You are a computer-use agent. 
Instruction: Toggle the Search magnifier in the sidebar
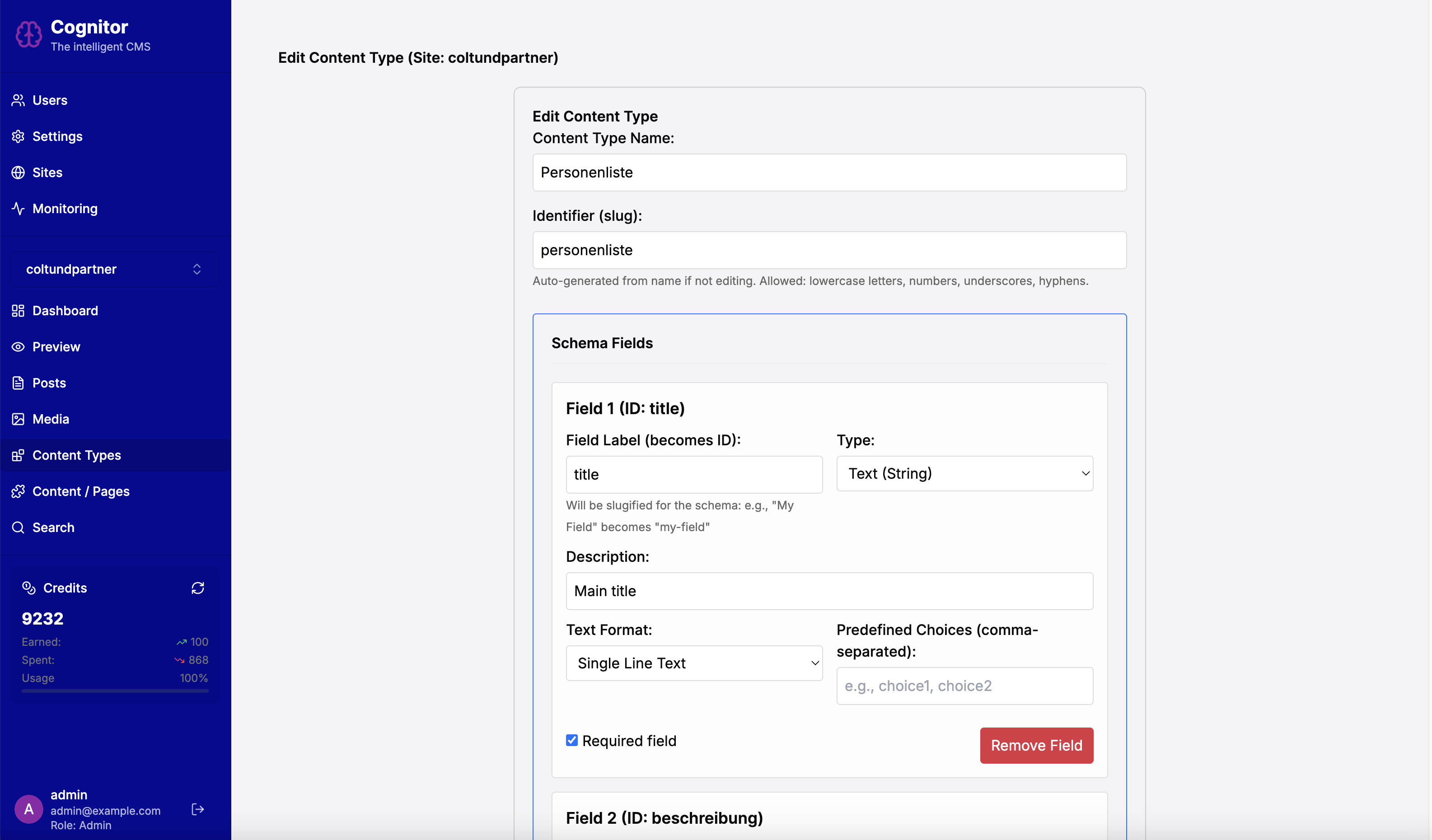tap(18, 527)
